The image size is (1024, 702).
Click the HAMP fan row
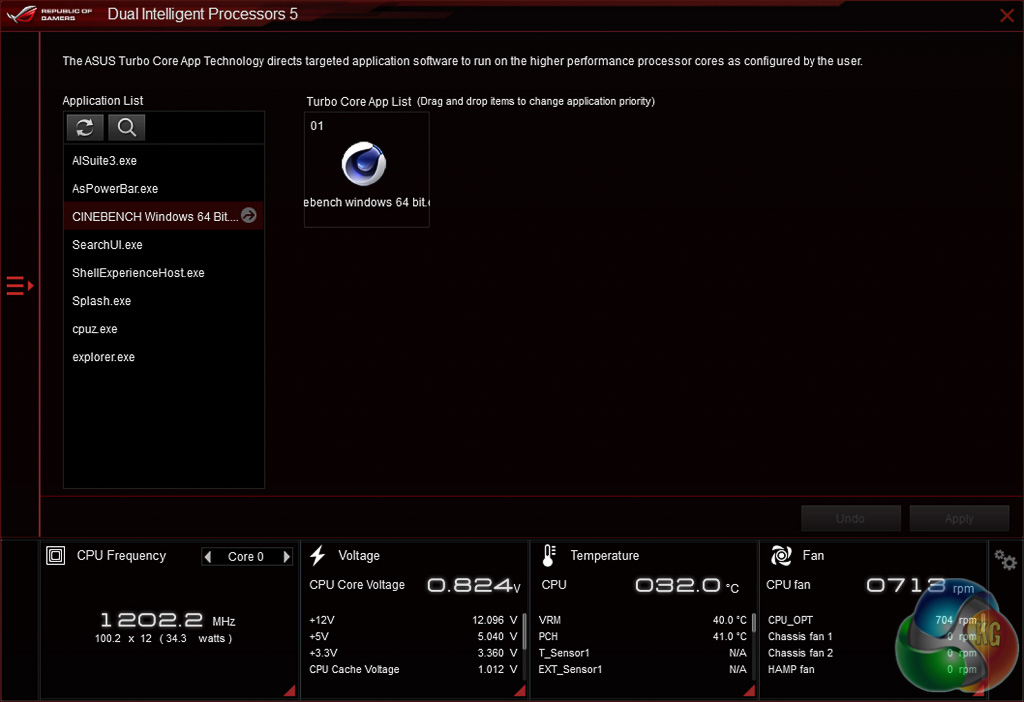[x=872, y=669]
